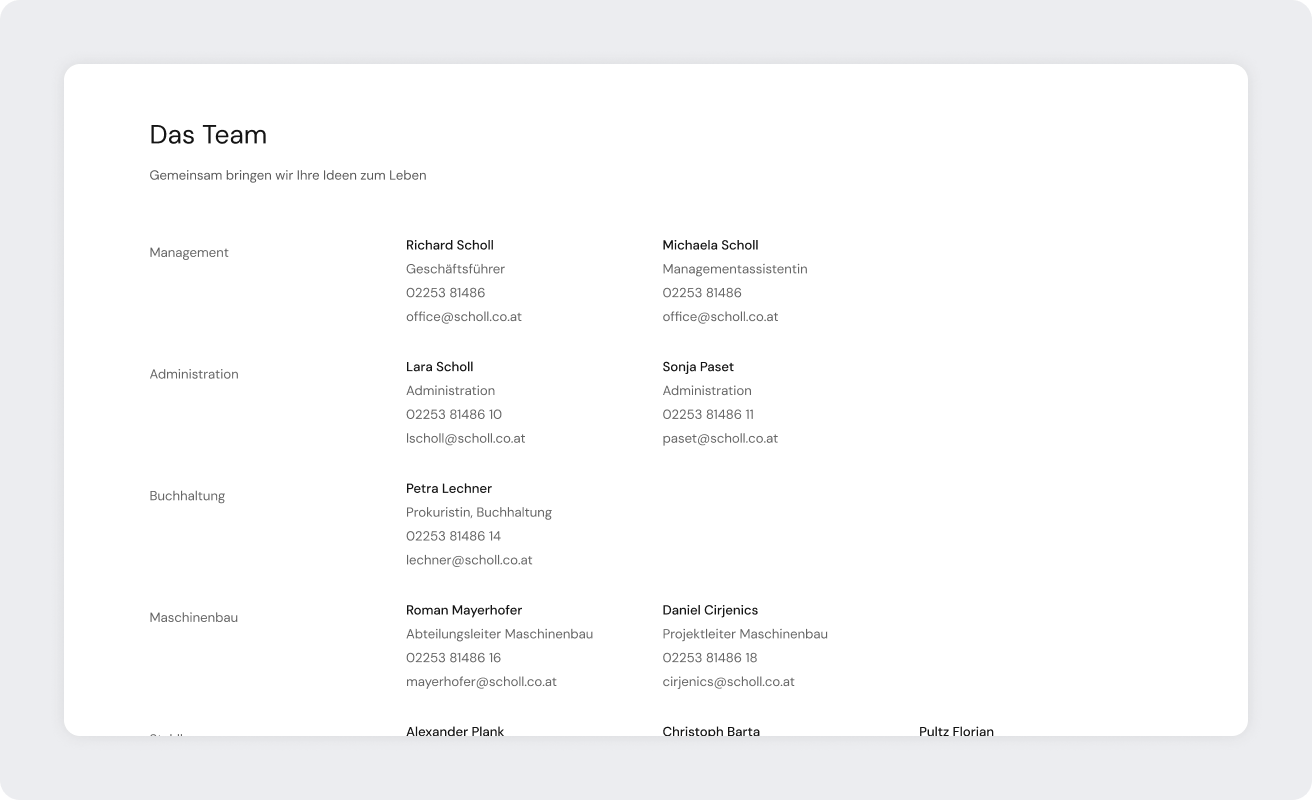1312x800 pixels.
Task: Click phone number 02253 81486 16
Action: pyautogui.click(x=453, y=658)
